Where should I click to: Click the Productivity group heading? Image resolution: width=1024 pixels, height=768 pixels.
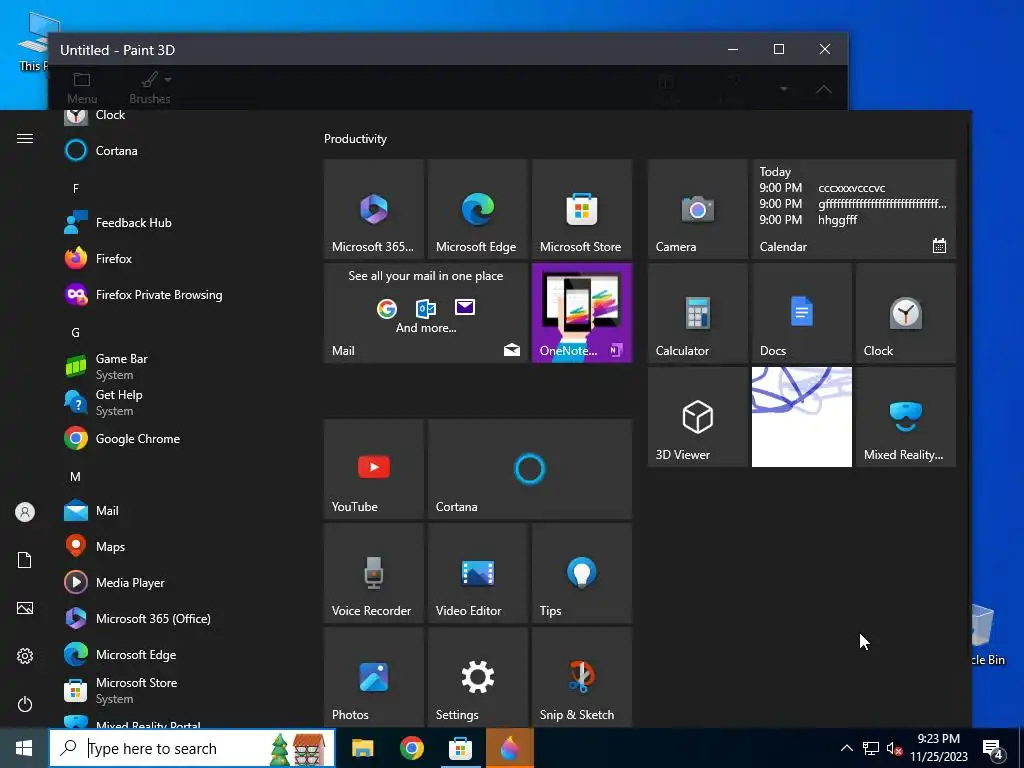click(355, 139)
